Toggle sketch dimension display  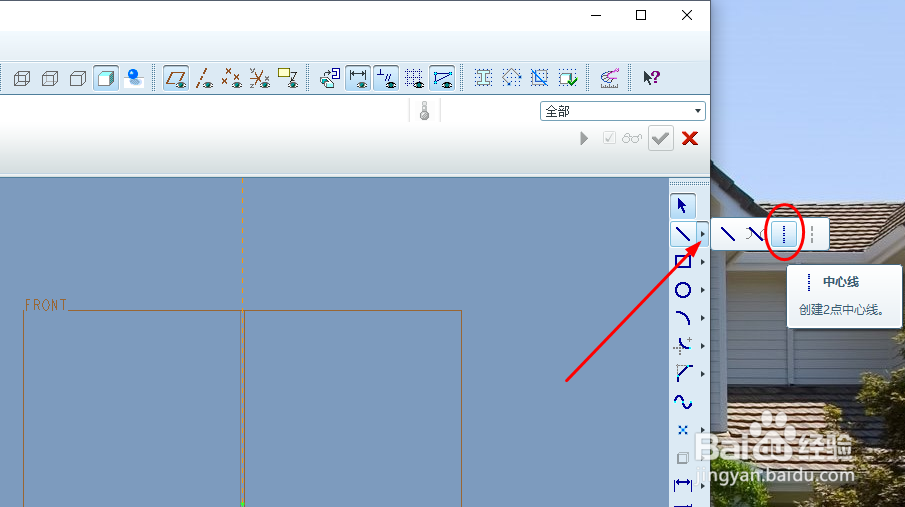[358, 78]
